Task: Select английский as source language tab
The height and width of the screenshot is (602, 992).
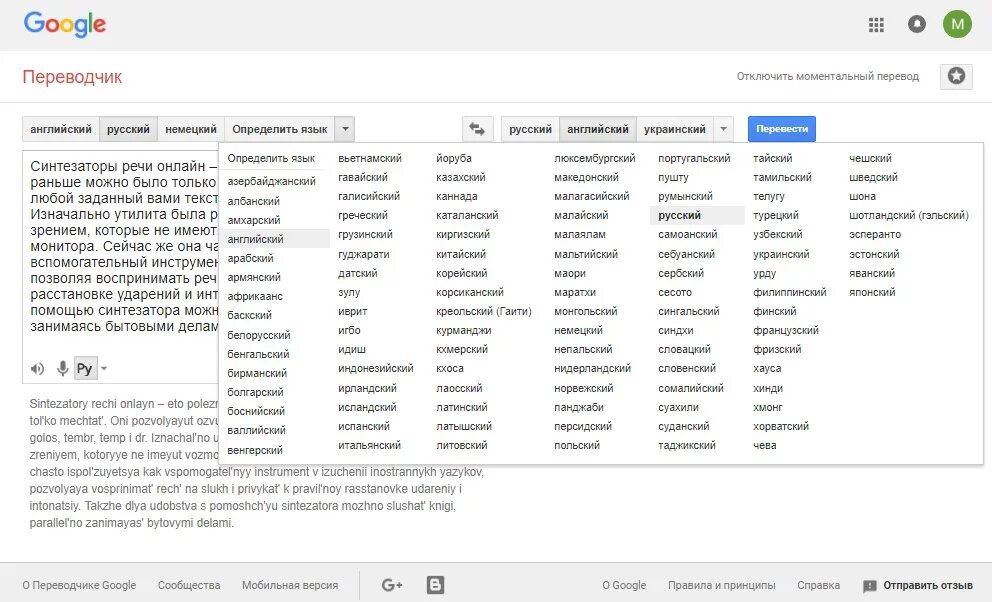Action: [x=61, y=129]
